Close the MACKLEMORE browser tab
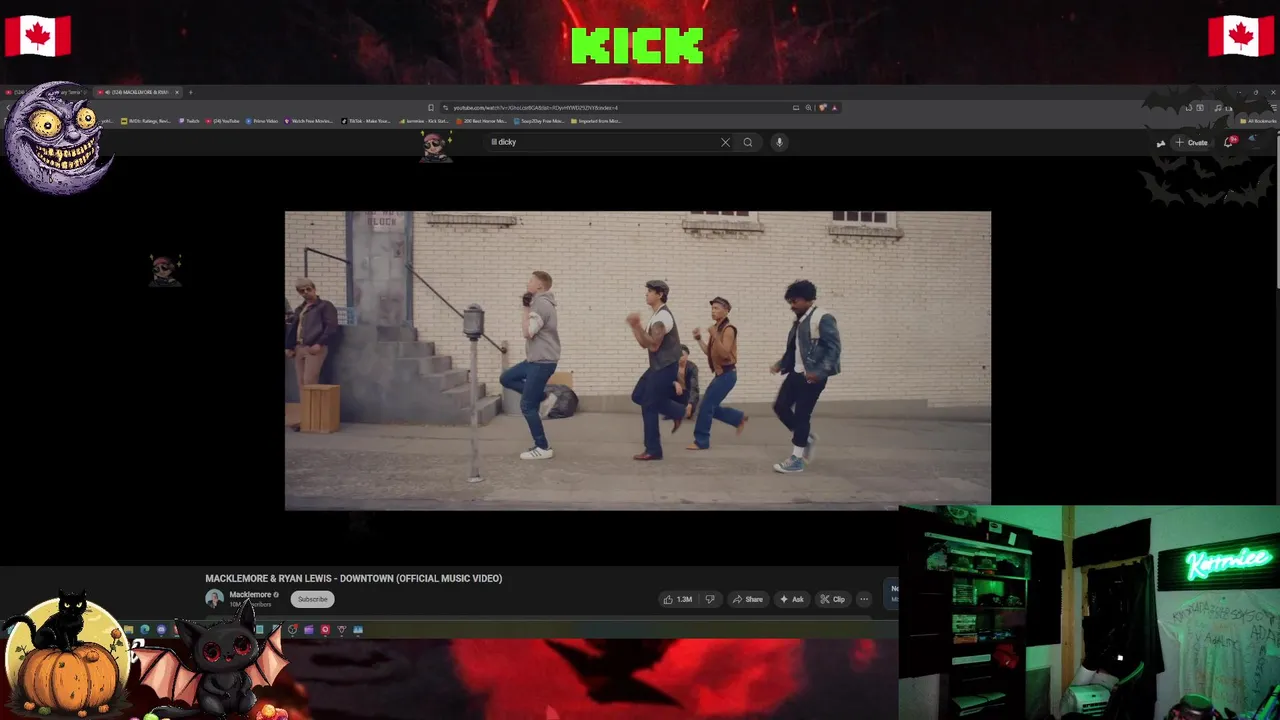The width and height of the screenshot is (1280, 720). [177, 92]
